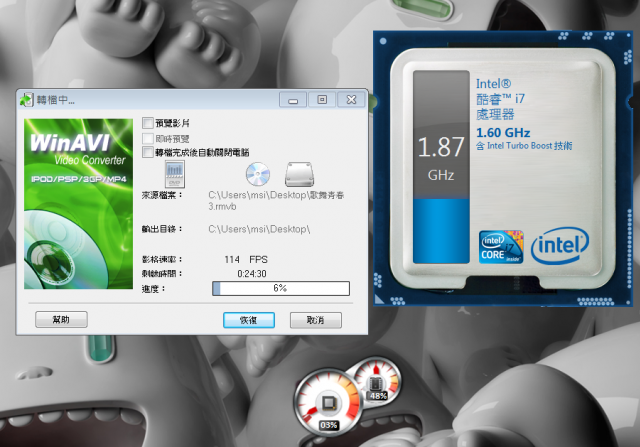The width and height of the screenshot is (640, 447).
Task: Click the 1.87 GHz frequency bar meter
Action: click(441, 167)
